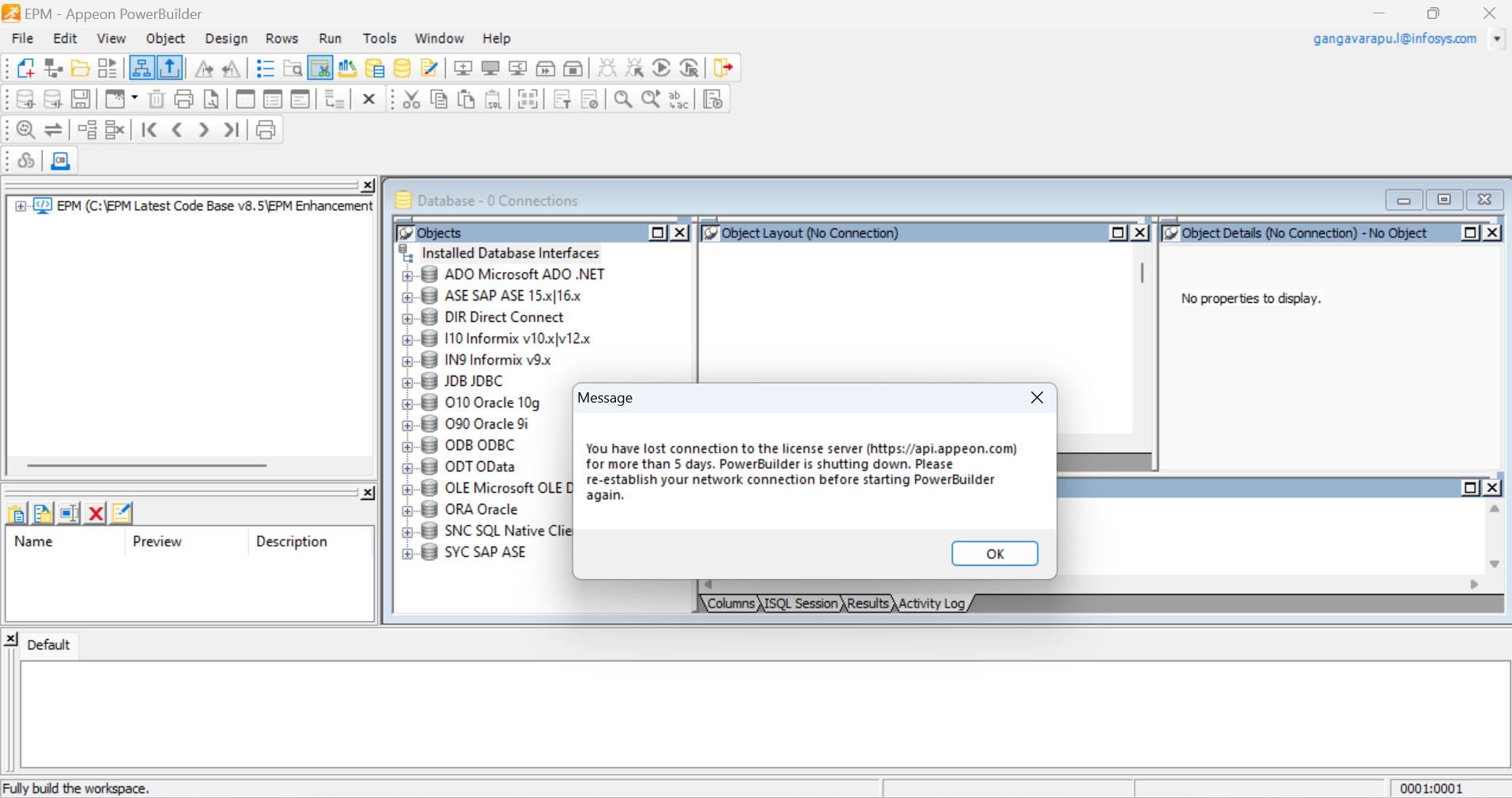Open the Database painter cylinder icon
Screen dimensions: 1512x798
click(402, 68)
